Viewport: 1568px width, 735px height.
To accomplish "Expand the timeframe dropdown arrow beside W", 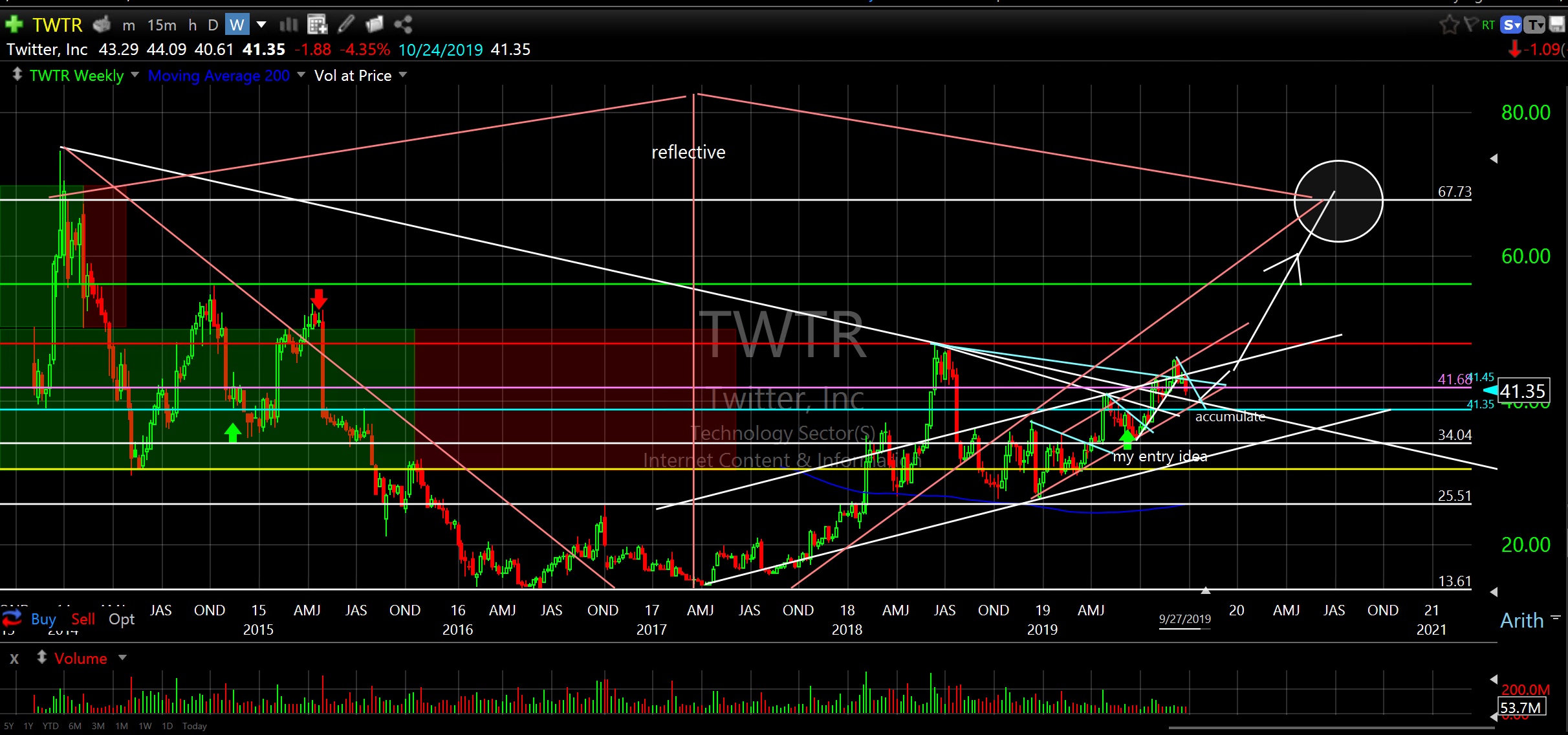I will (261, 25).
